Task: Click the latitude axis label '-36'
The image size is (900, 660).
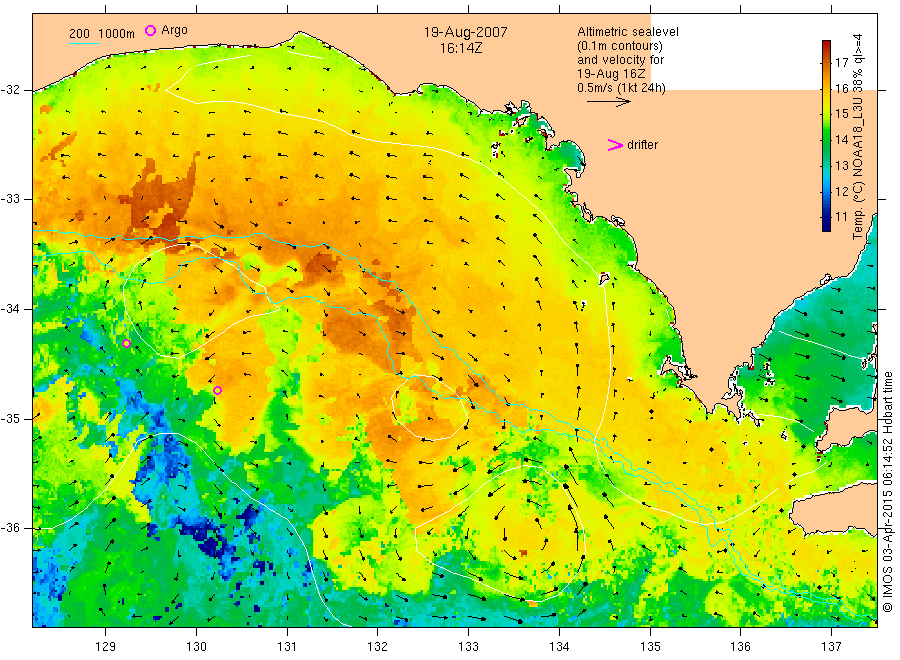Action: [10, 528]
